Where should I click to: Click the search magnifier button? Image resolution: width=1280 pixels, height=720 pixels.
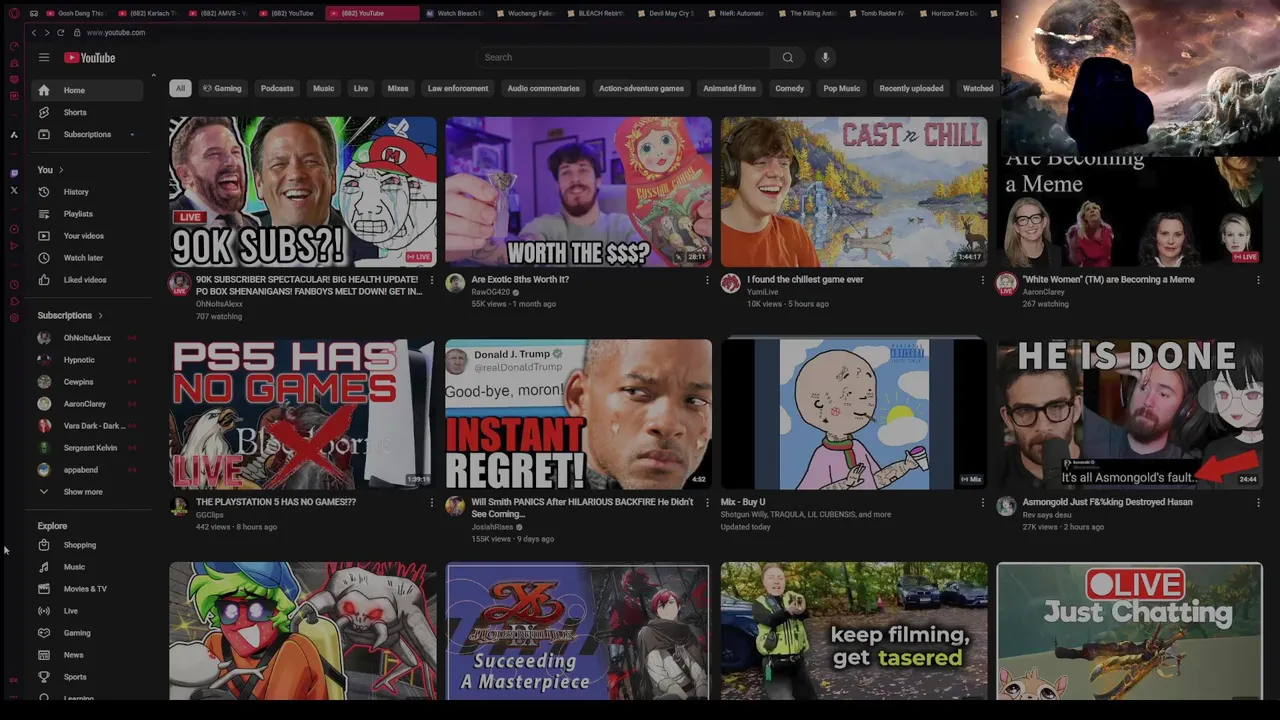coord(788,57)
